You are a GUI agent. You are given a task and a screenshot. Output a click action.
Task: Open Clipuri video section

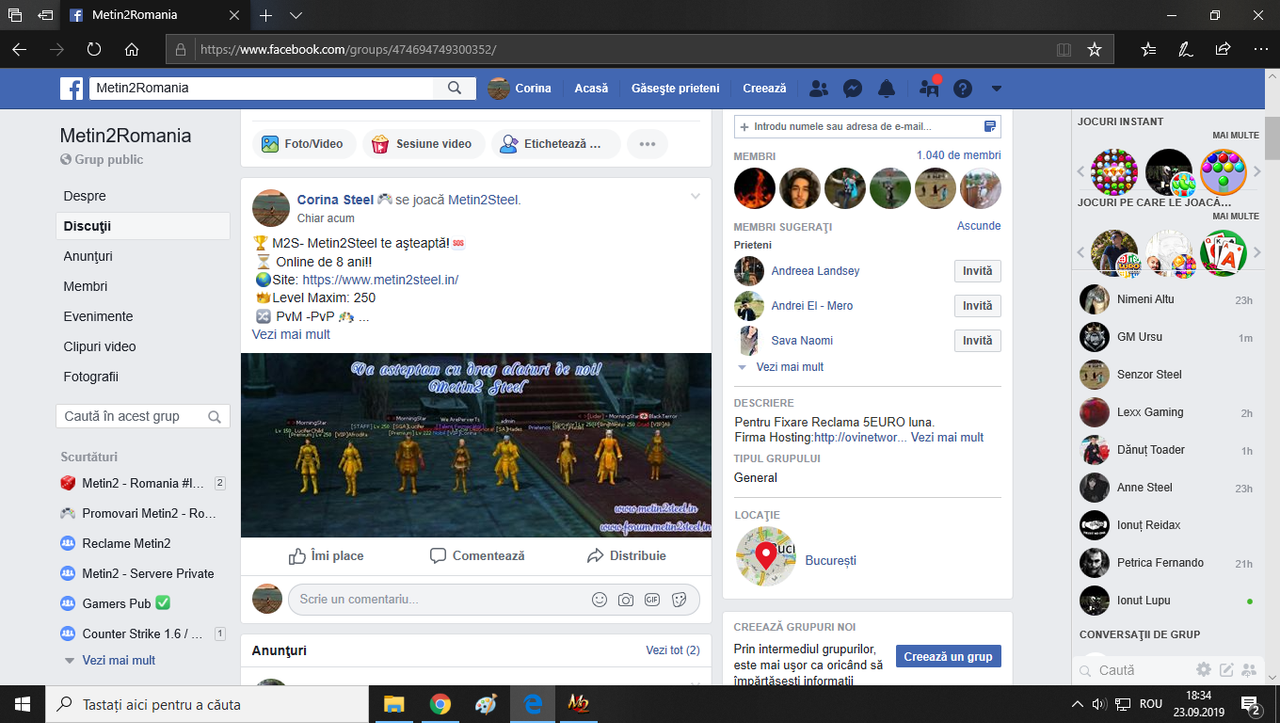[100, 346]
